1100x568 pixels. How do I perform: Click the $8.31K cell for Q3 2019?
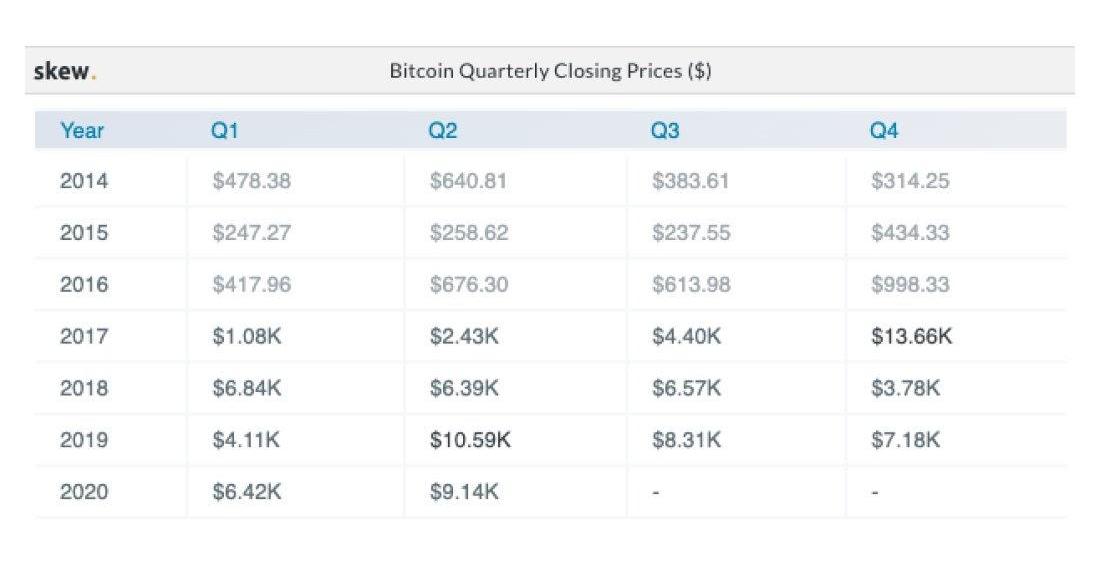click(x=686, y=440)
